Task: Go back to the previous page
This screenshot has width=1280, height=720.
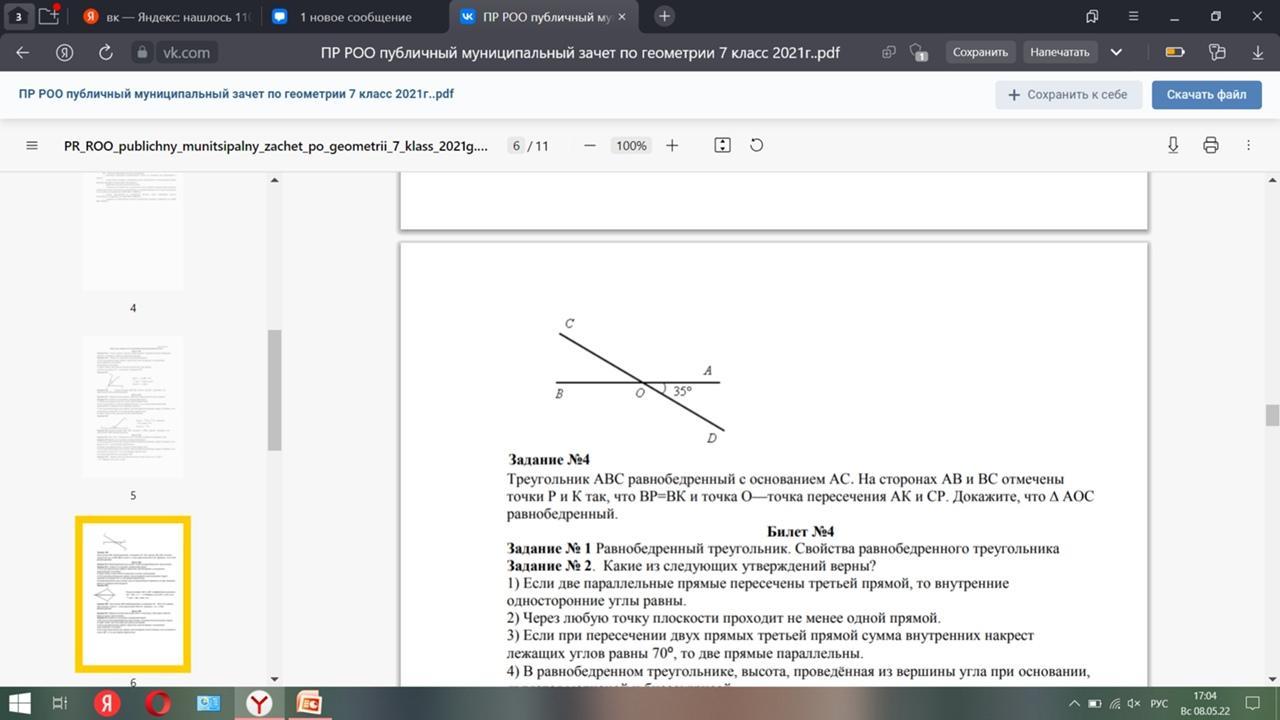Action: tap(22, 52)
